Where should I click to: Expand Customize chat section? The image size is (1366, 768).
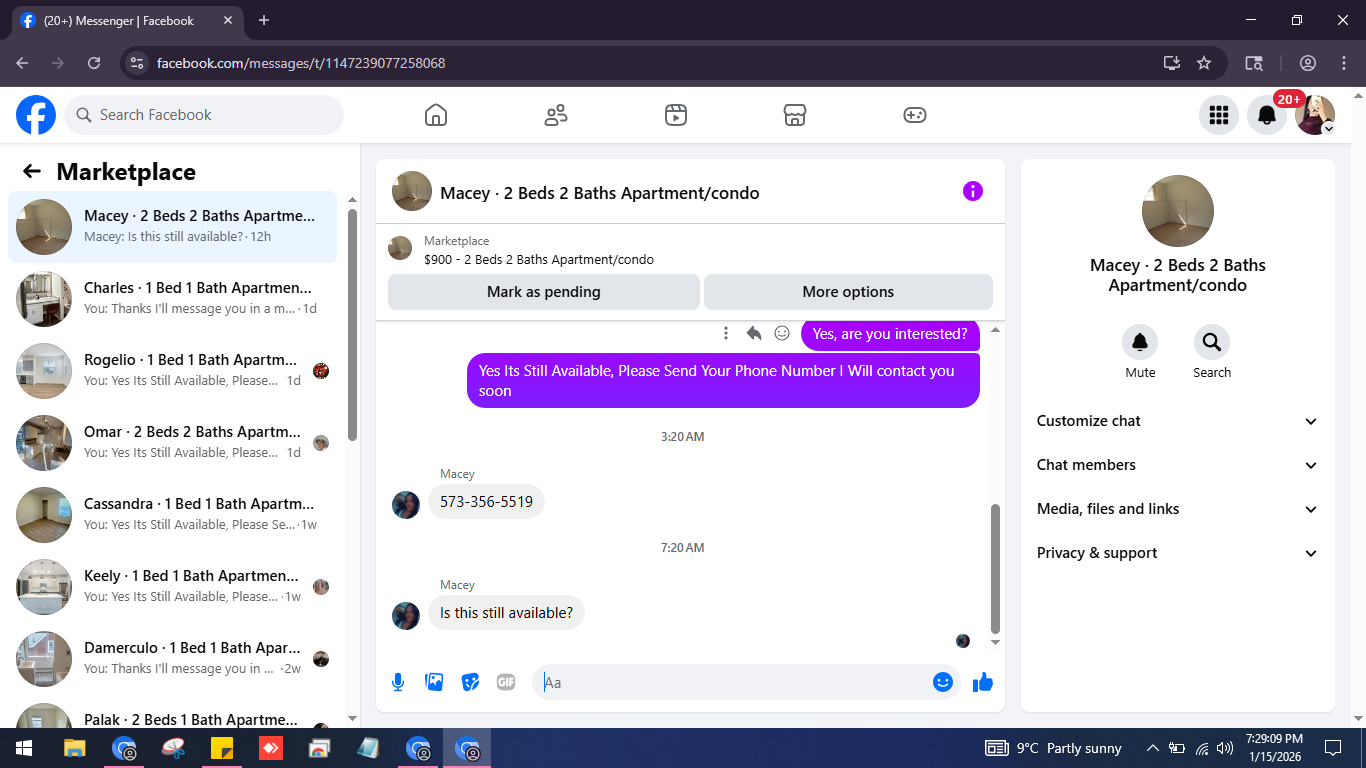[x=1178, y=421]
